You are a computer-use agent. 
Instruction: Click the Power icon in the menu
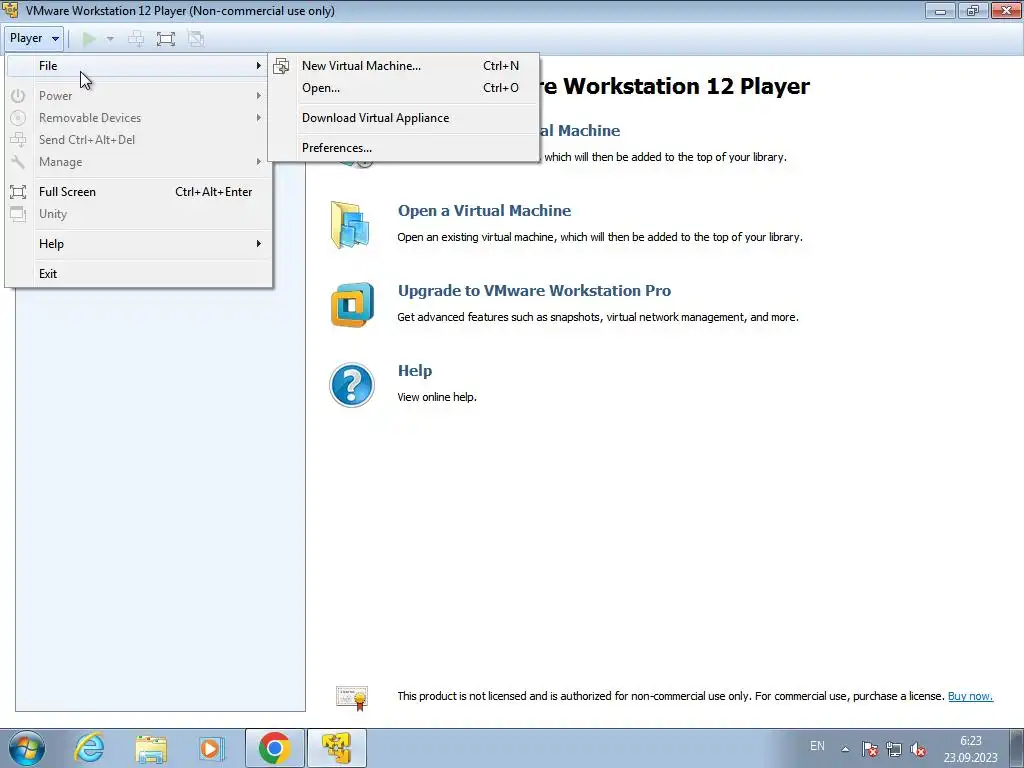pyautogui.click(x=18, y=96)
